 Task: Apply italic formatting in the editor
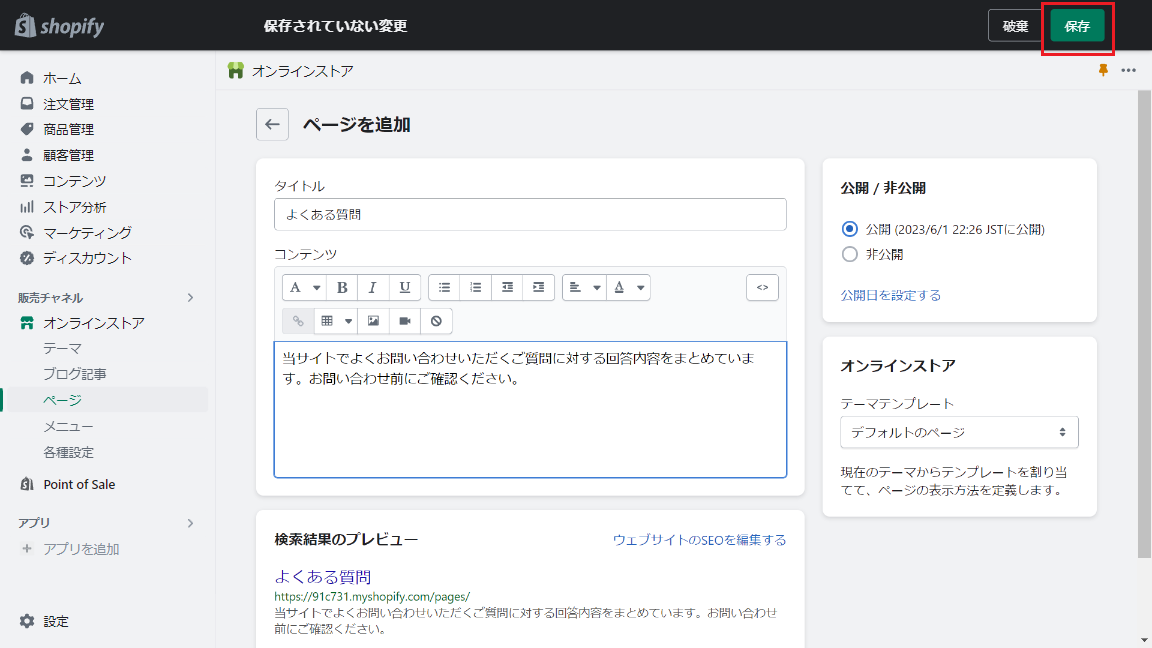tap(372, 287)
